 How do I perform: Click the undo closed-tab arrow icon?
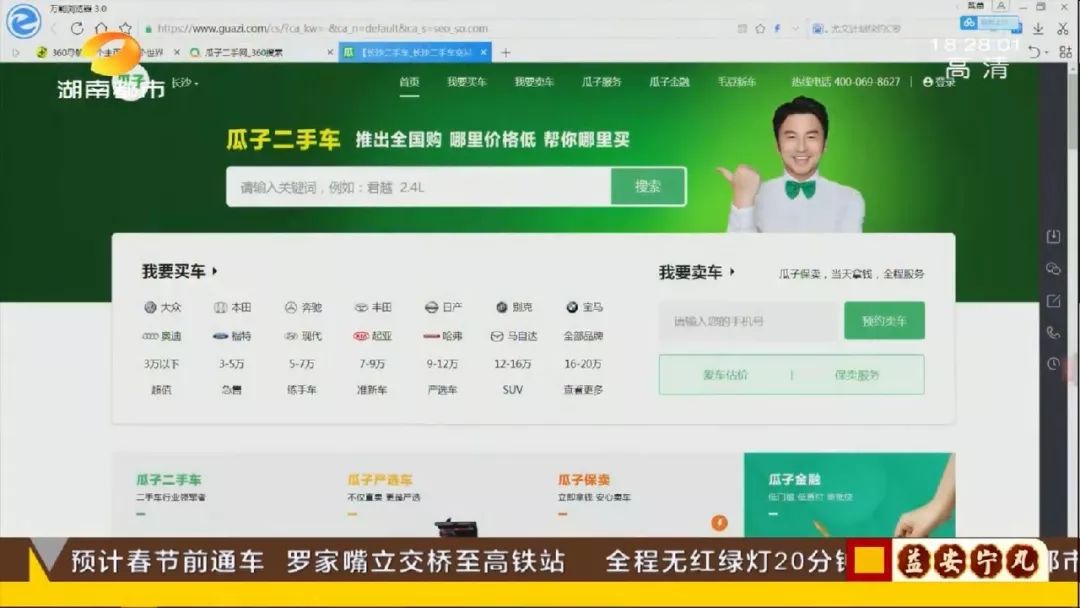[x=1035, y=52]
